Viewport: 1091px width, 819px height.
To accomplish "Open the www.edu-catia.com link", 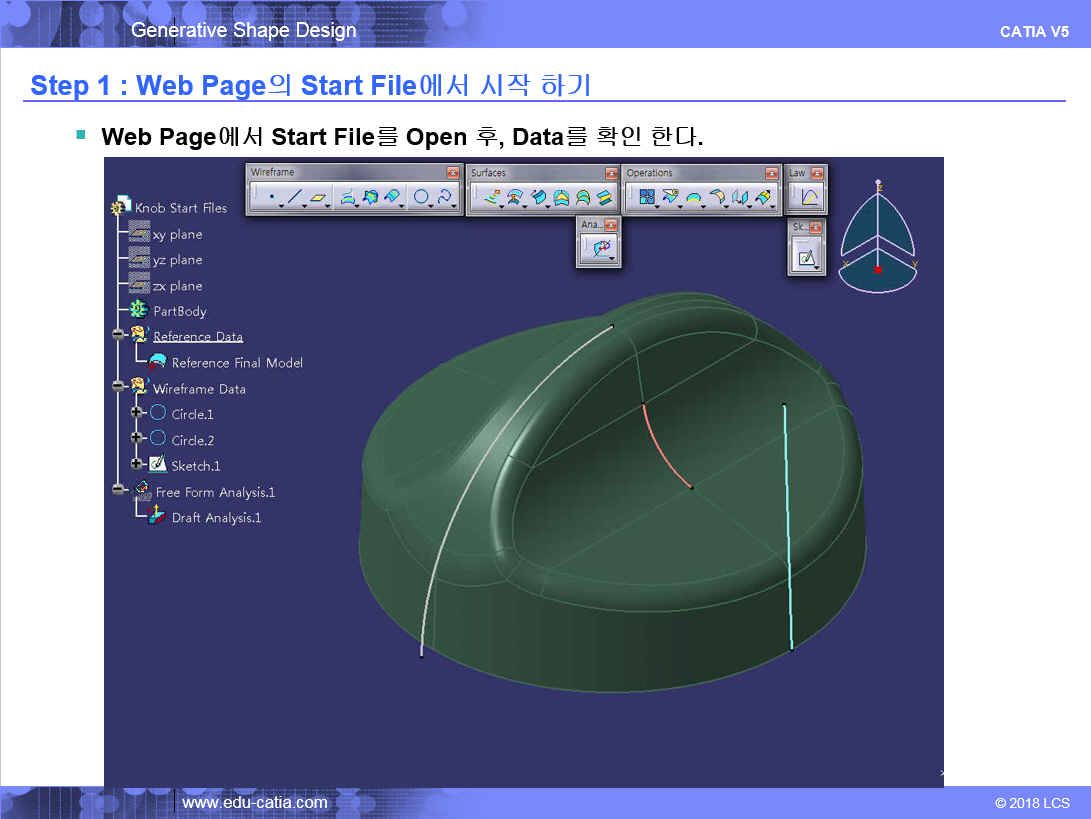I will coord(254,802).
